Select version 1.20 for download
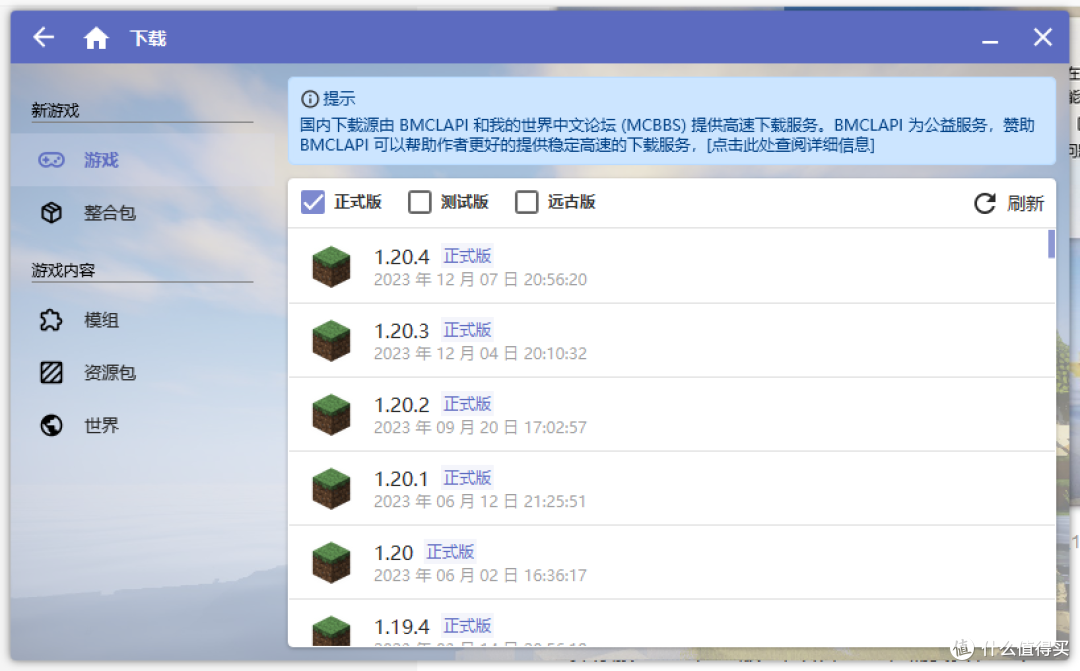Image resolution: width=1080 pixels, height=671 pixels. [672, 562]
